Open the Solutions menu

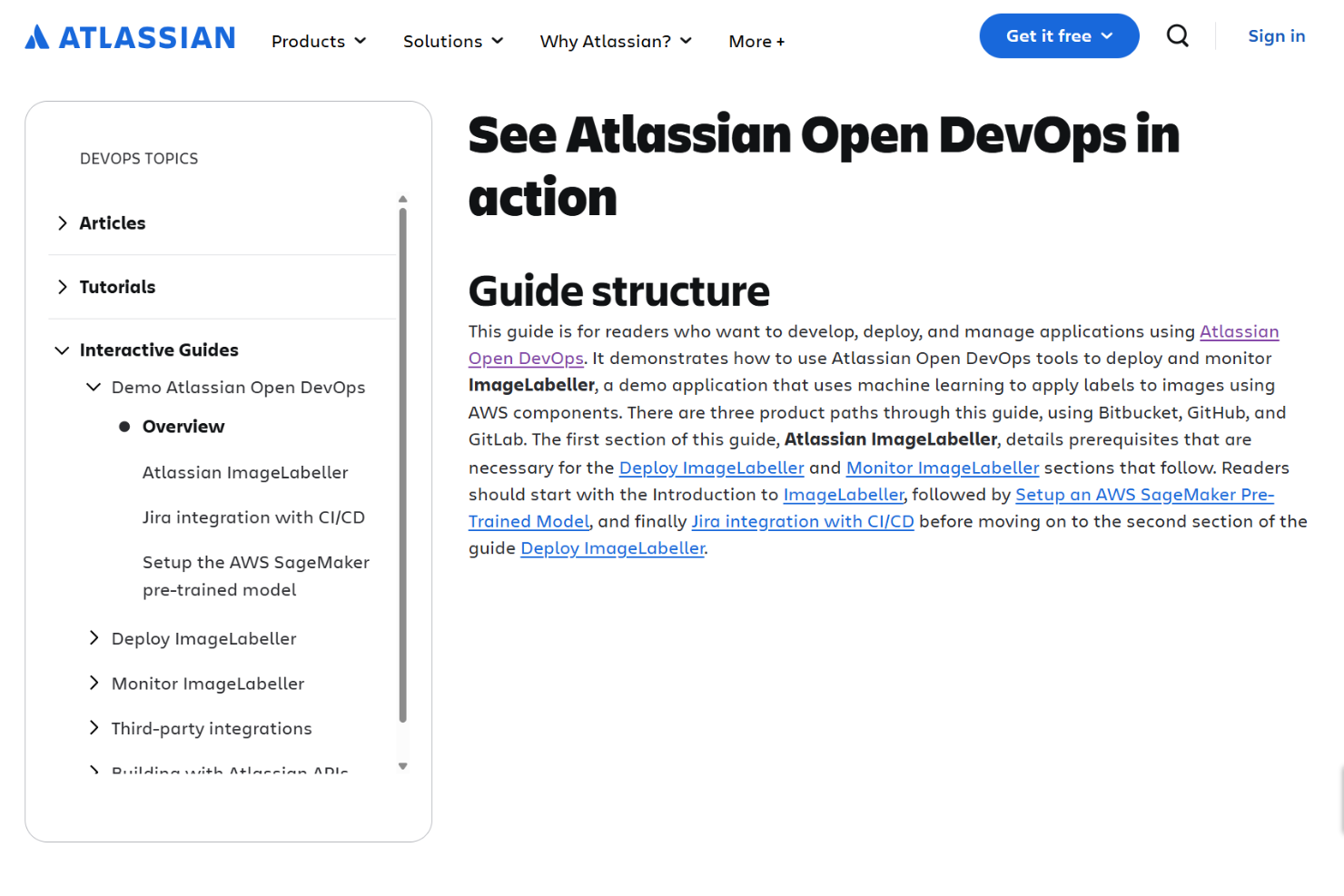click(x=453, y=41)
